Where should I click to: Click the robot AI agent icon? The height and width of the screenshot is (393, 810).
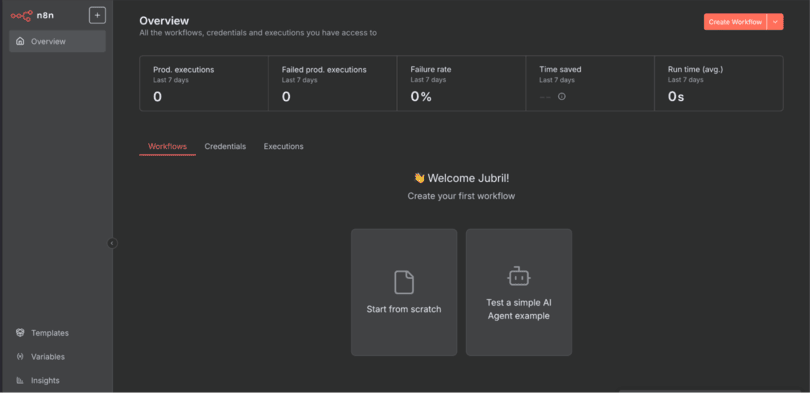click(x=519, y=276)
